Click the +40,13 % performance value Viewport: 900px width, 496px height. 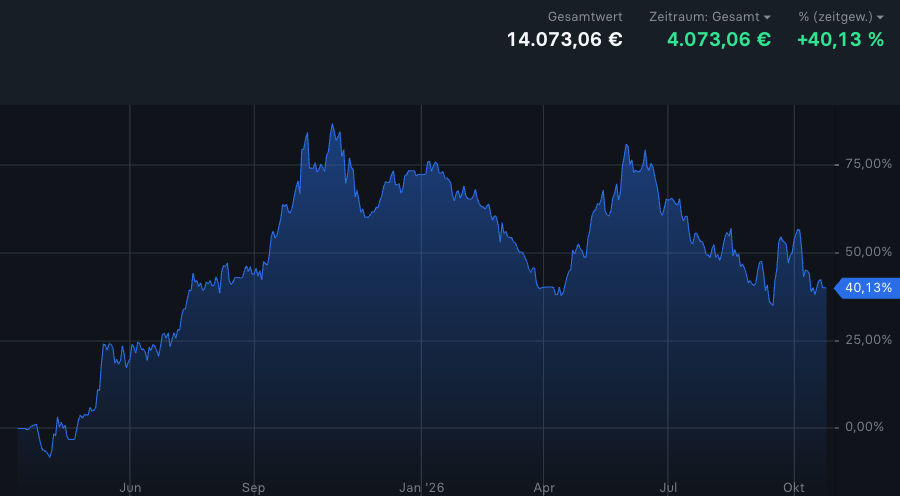click(840, 40)
